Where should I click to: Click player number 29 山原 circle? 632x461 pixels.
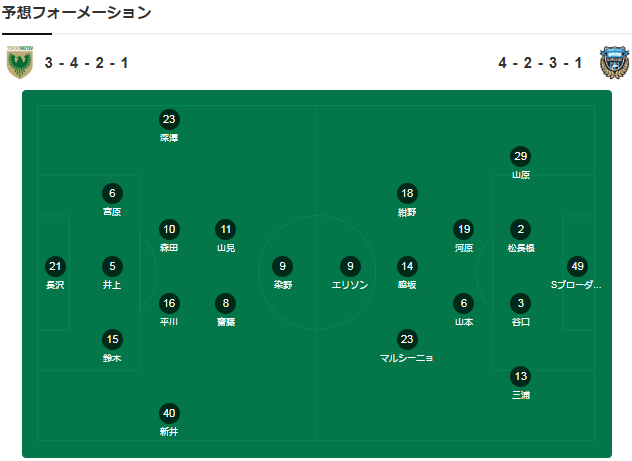point(520,156)
